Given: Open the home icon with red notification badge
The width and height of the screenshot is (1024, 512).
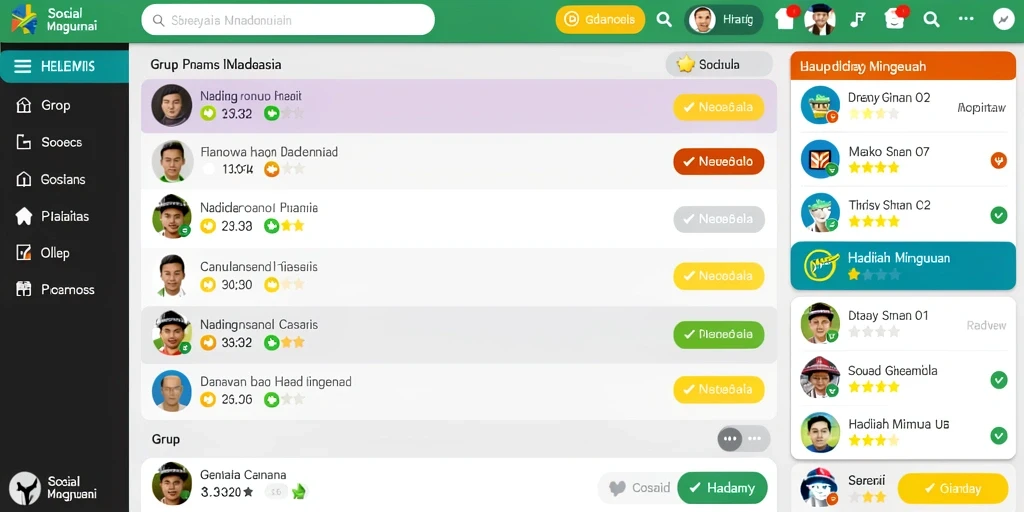Looking at the screenshot, I should click(786, 19).
